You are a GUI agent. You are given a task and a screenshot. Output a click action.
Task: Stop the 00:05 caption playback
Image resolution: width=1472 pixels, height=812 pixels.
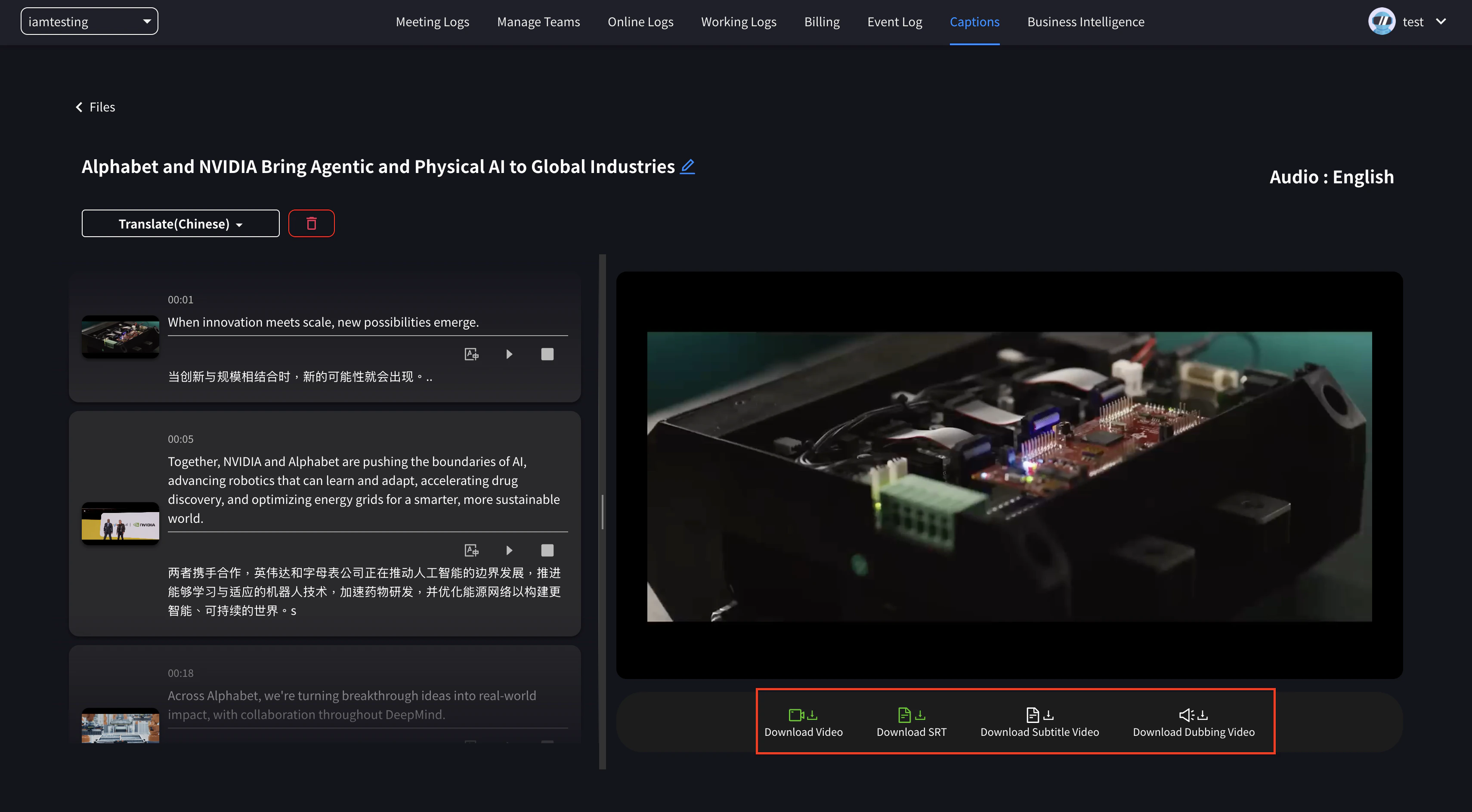coord(547,550)
